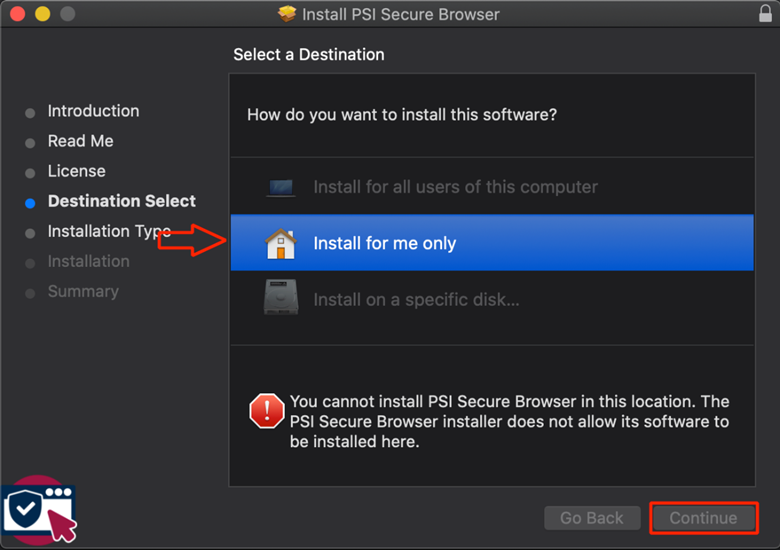Click the package icon beside window title
780x550 pixels.
pyautogui.click(x=287, y=14)
